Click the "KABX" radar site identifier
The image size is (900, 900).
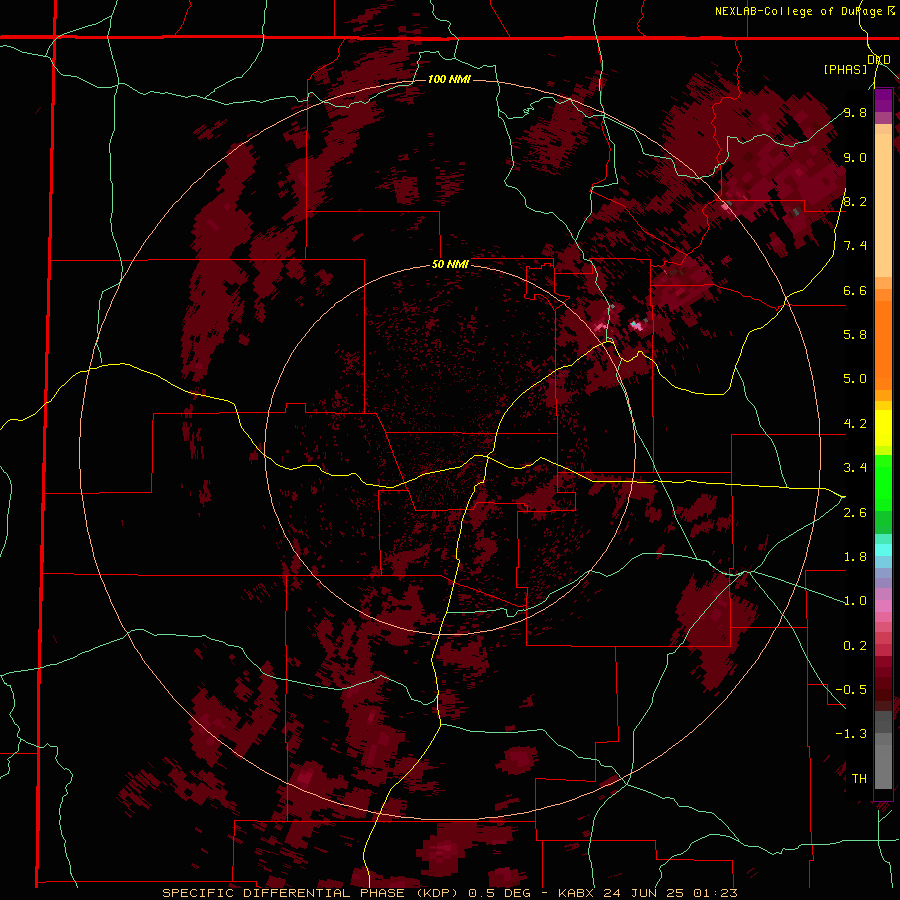[577, 893]
